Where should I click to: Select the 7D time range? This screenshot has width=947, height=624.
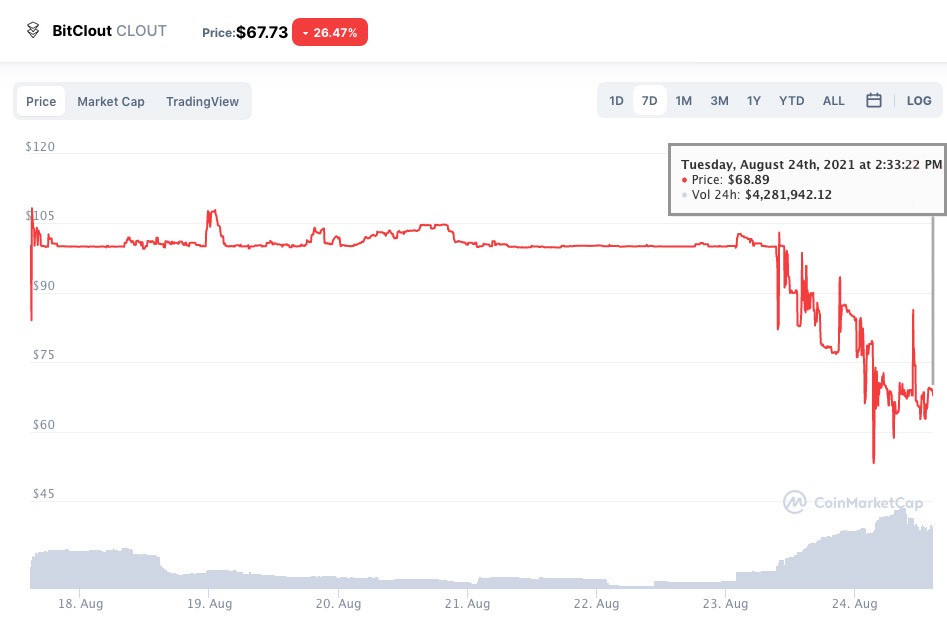coord(650,101)
